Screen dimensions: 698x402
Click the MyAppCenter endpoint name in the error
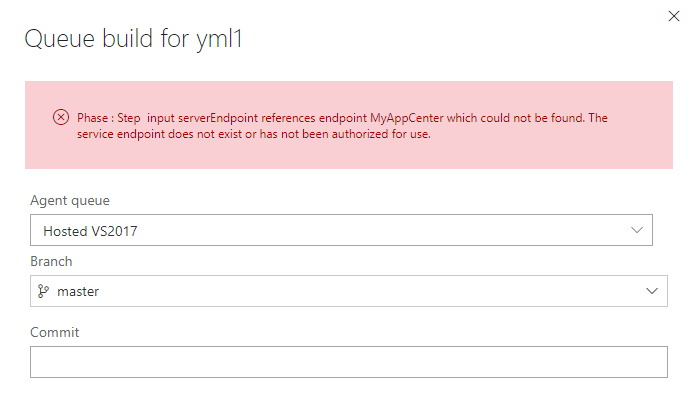pos(407,118)
